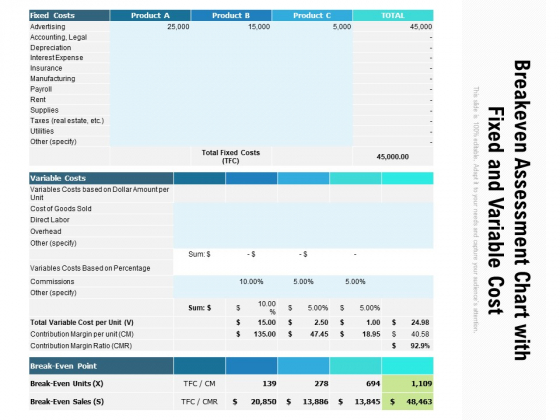Click the Interest Expense row label
This screenshot has width=560, height=420.
(56, 58)
